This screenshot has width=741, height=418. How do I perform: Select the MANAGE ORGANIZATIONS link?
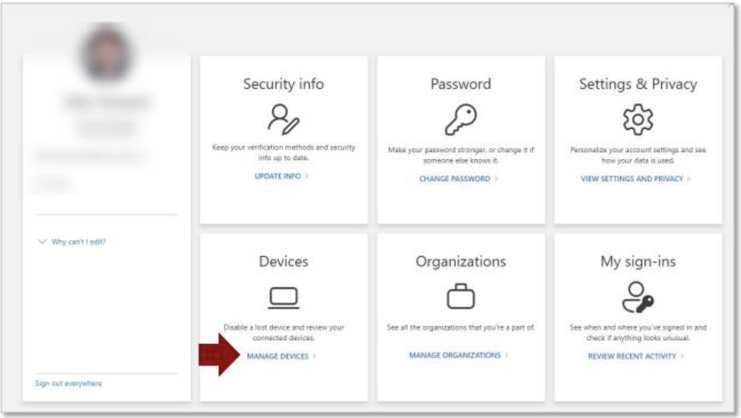tap(458, 355)
